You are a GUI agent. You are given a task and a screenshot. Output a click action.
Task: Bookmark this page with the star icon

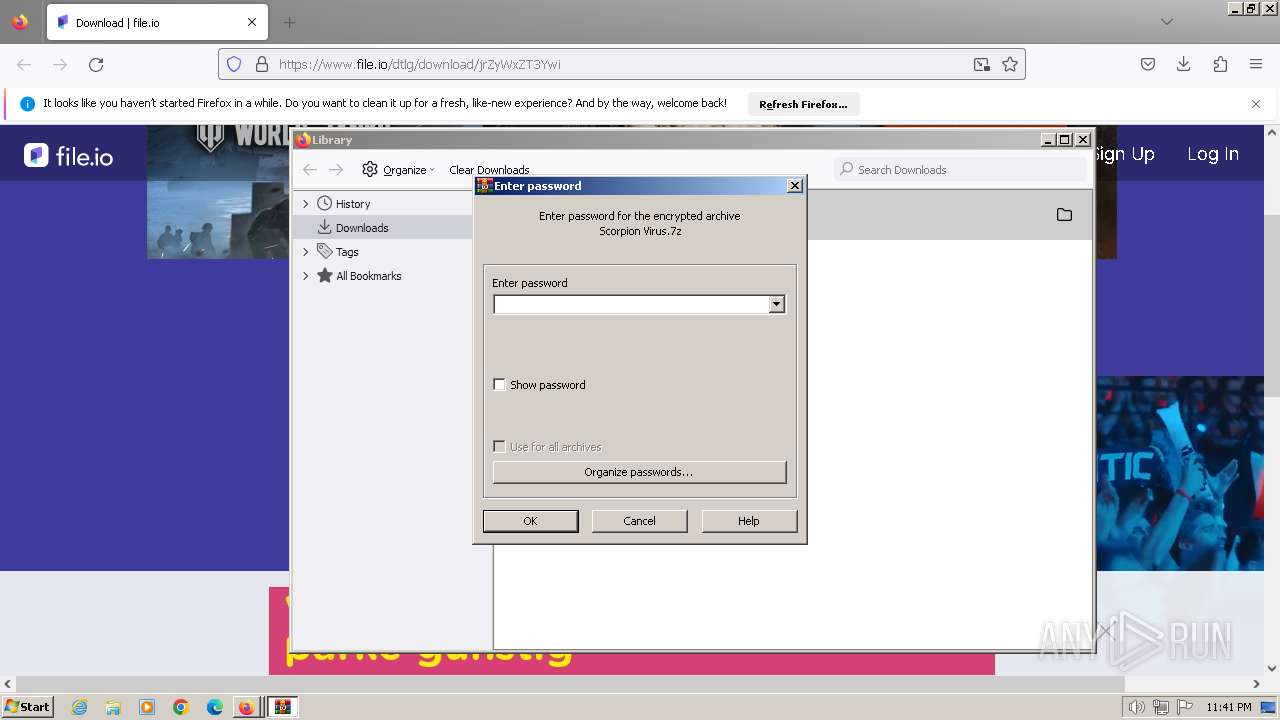[1010, 64]
